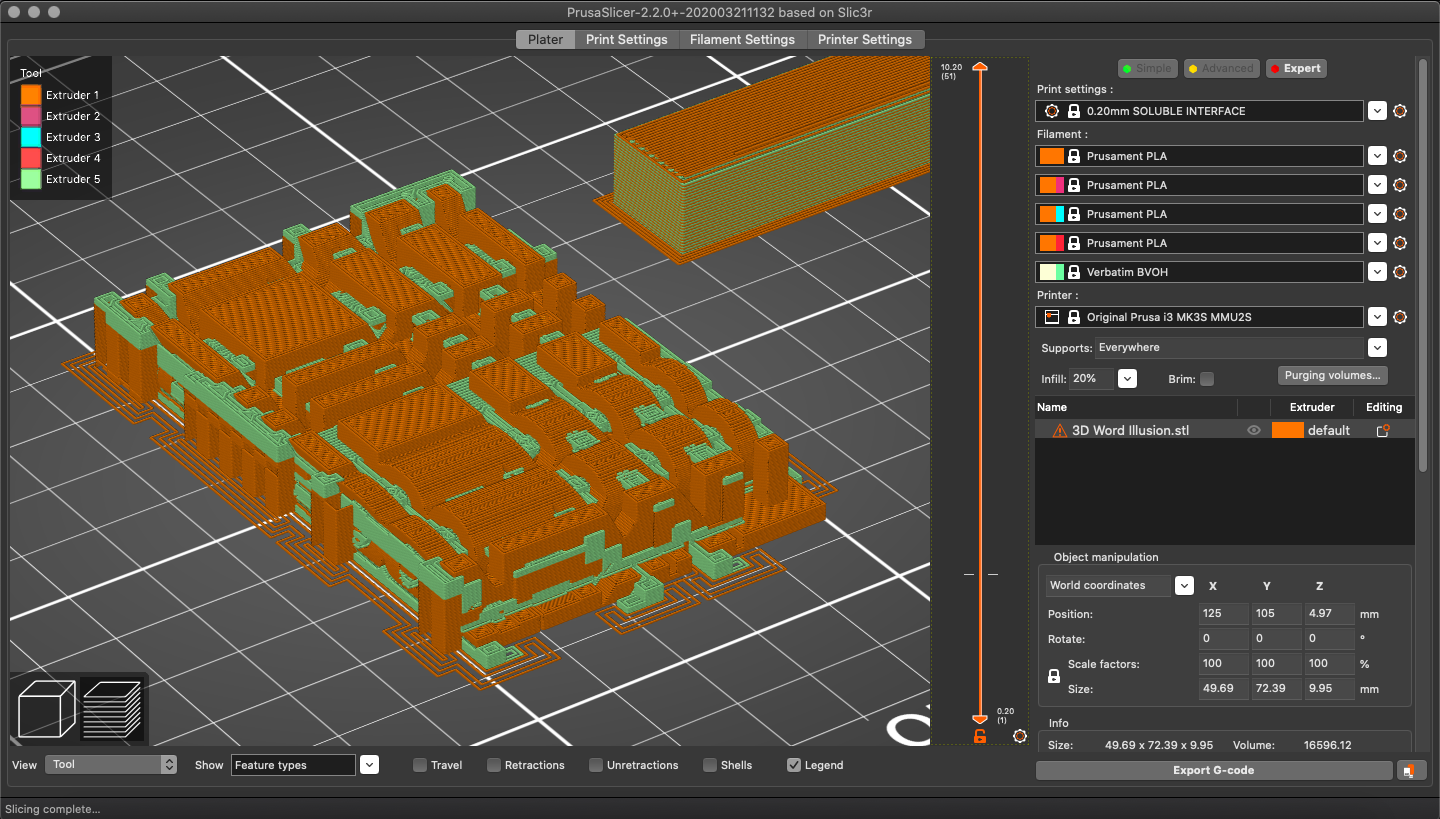Expand the Supports dropdown

pos(1377,348)
